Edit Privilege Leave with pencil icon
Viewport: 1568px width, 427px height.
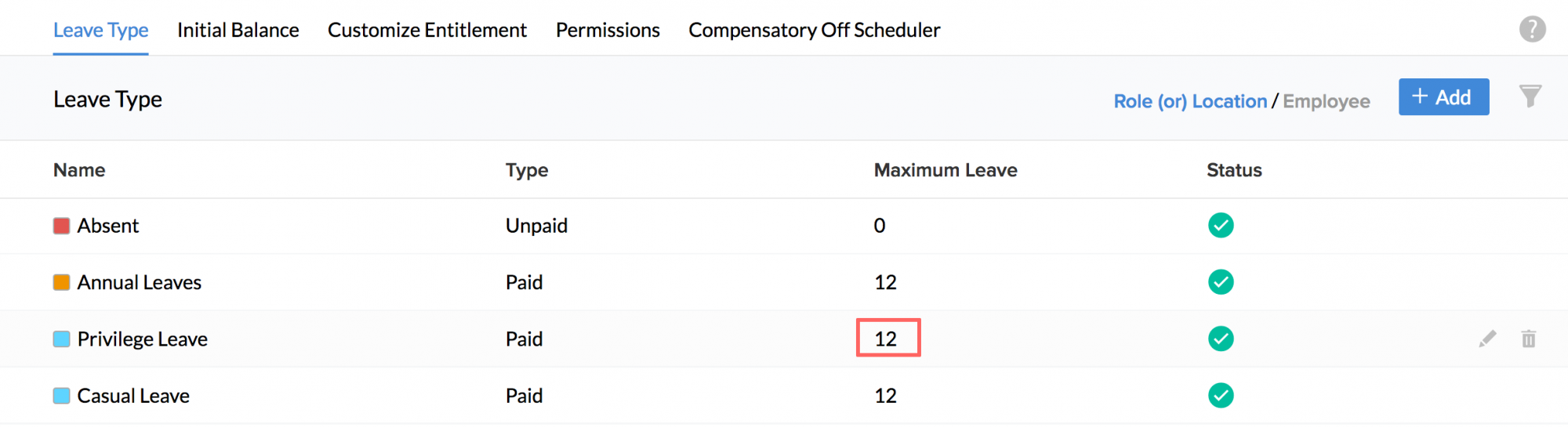tap(1487, 338)
